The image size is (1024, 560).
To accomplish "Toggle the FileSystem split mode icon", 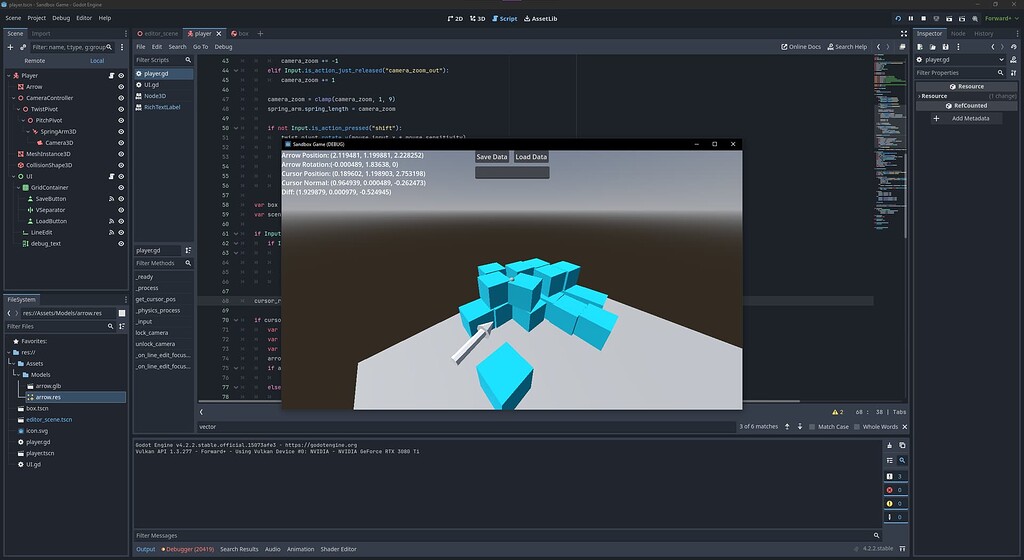I will (x=121, y=313).
